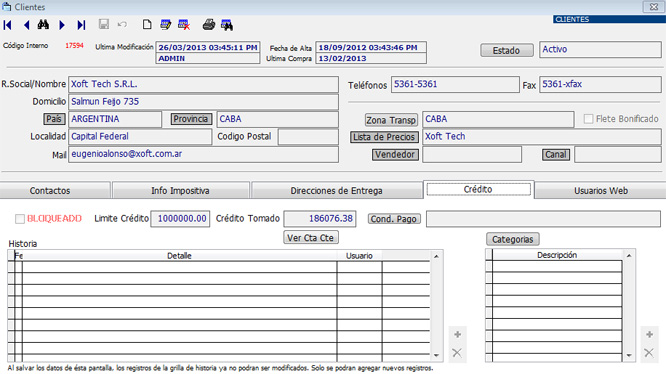This screenshot has height=374, width=666.
Task: Click the Teléfonos field 5361-5361
Action: pos(455,84)
